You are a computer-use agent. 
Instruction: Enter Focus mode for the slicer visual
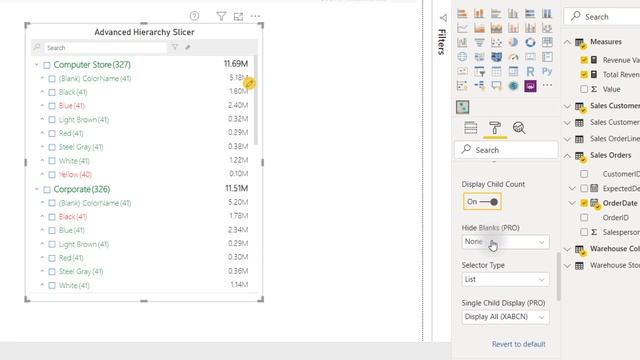pos(238,16)
